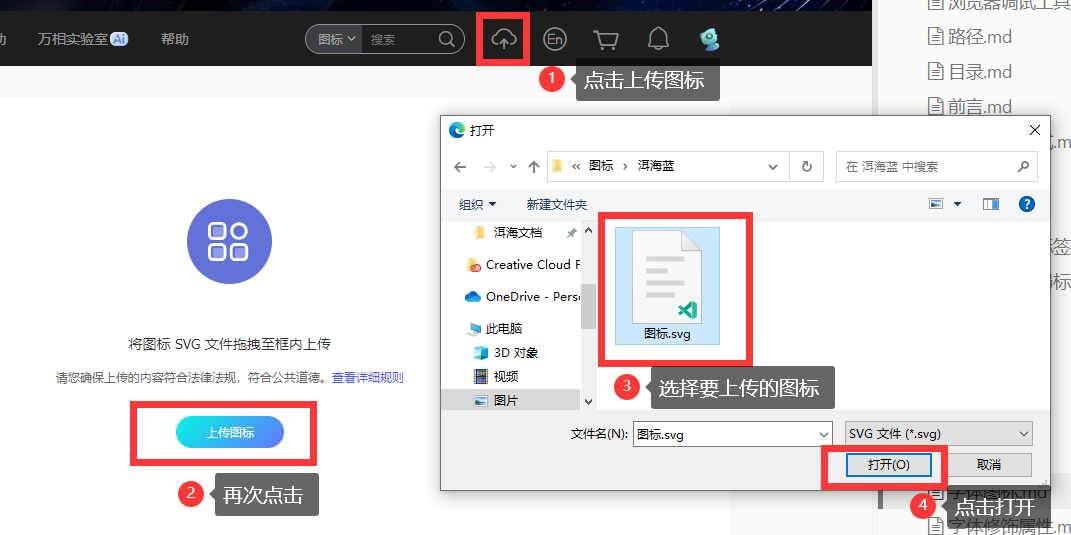Screen dimensions: 1071x535
Task: Click the search magnifier icon in header
Action: [x=446, y=39]
